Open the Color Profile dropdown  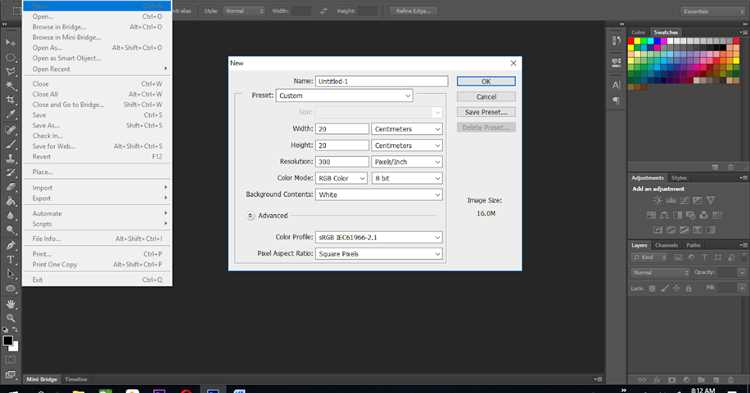point(378,237)
